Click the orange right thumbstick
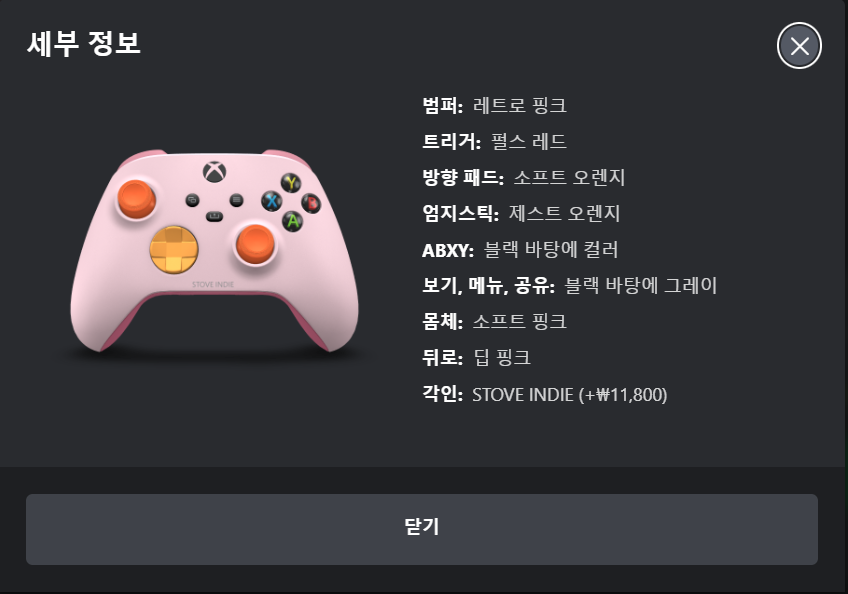 pos(255,244)
